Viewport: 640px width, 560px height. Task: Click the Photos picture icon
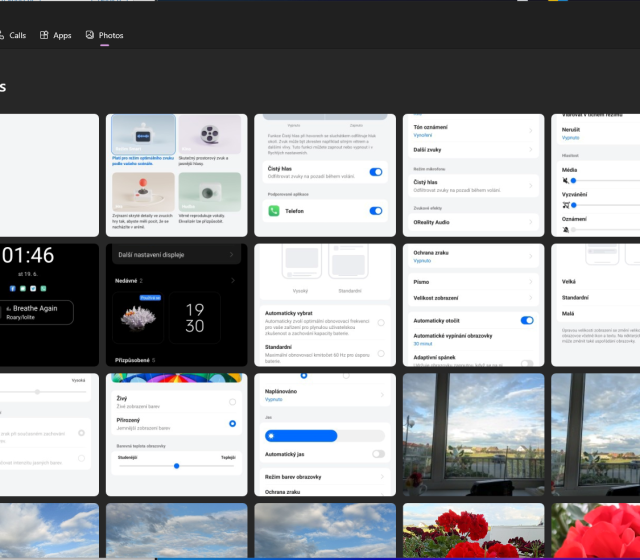(x=90, y=35)
